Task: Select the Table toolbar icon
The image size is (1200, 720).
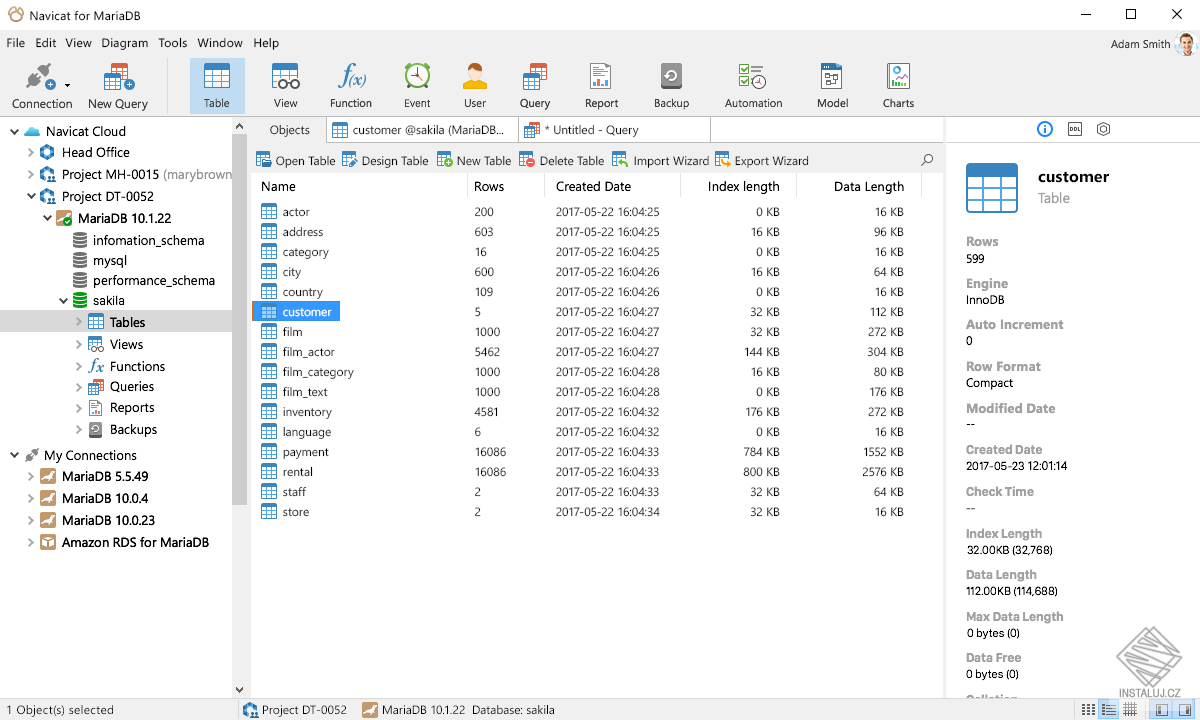Action: [x=217, y=78]
